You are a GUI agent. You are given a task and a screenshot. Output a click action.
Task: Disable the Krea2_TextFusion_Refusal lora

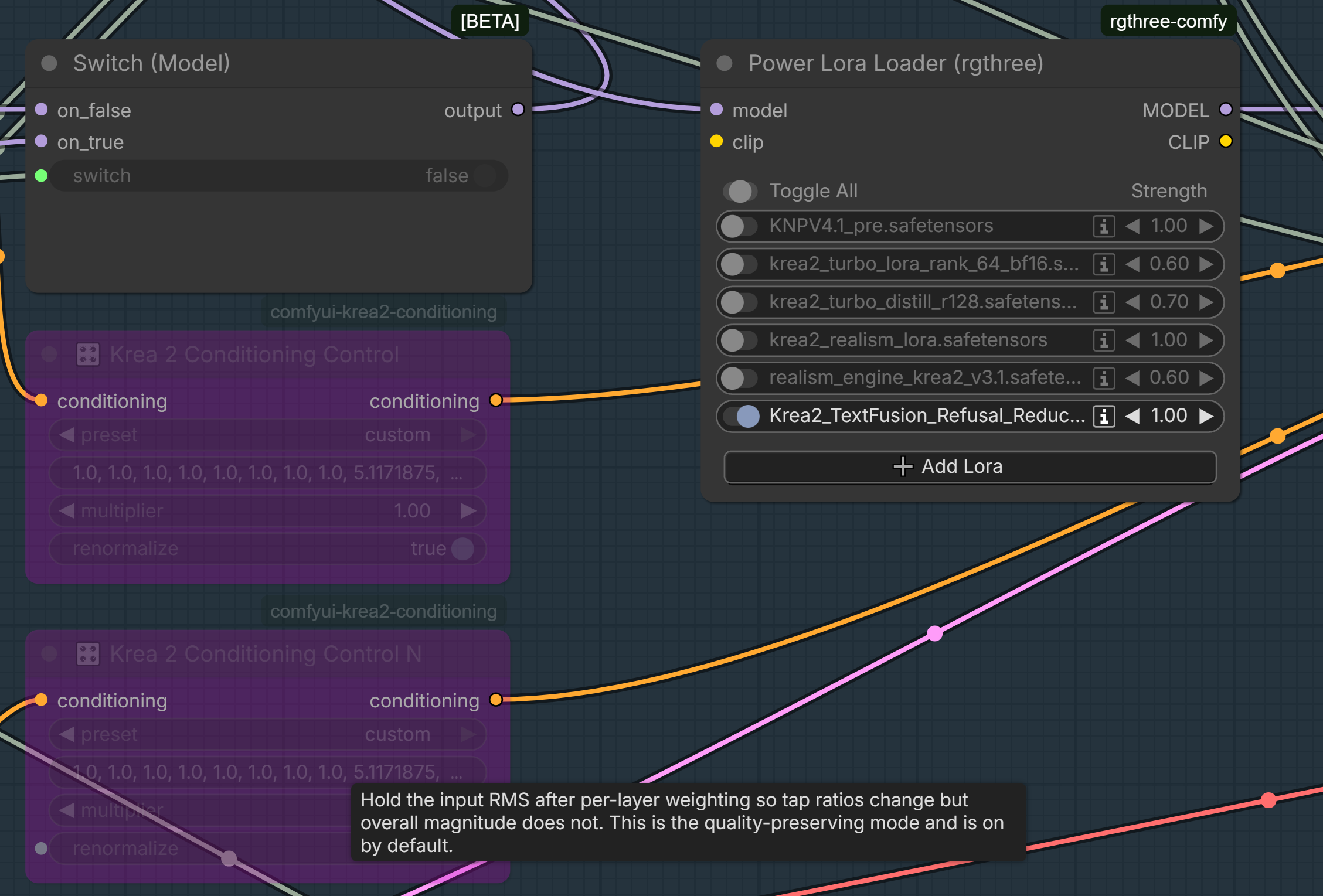[x=741, y=416]
